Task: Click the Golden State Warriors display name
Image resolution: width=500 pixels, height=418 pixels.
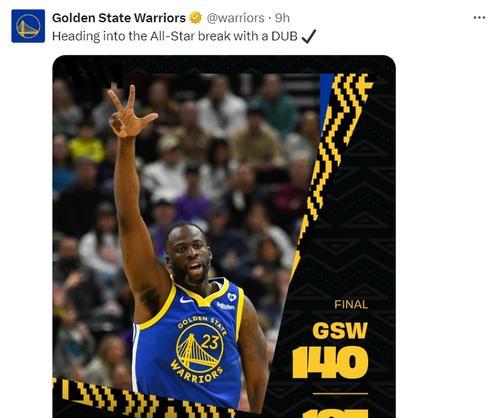Action: pos(119,18)
